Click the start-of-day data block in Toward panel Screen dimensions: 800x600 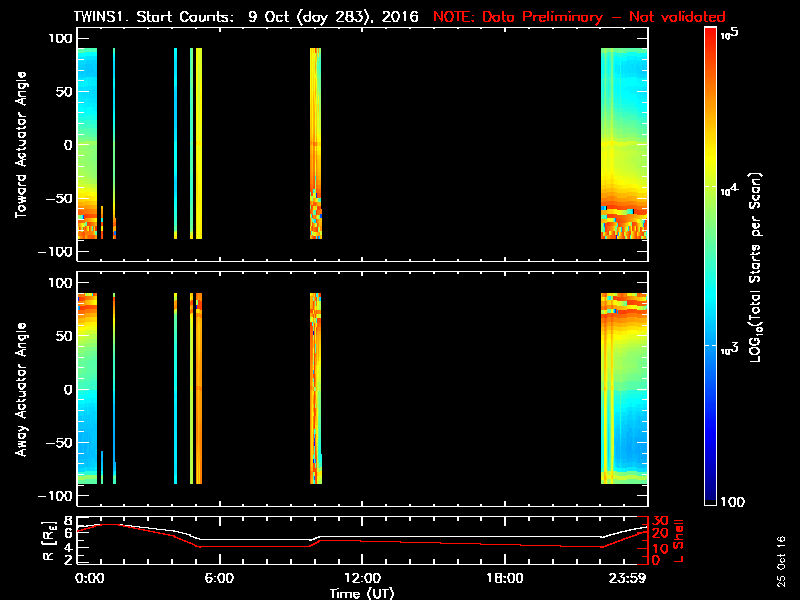coord(87,143)
